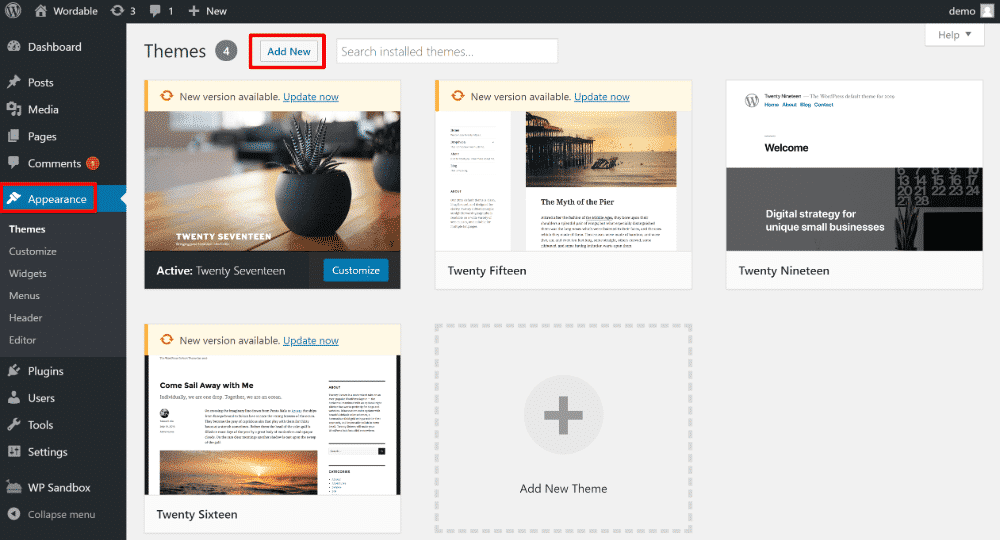Click the Appearance paintbrush icon
This screenshot has width=1000, height=540.
13,198
